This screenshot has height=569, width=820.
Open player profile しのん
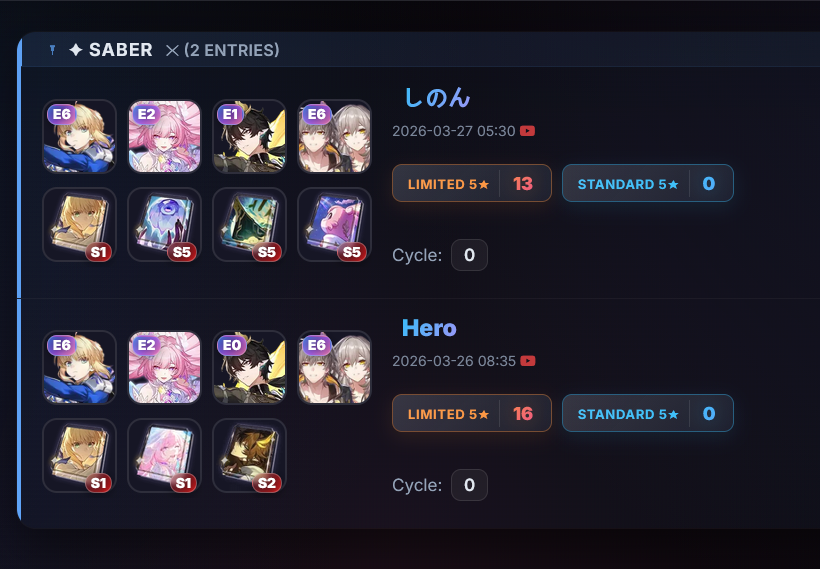437,98
